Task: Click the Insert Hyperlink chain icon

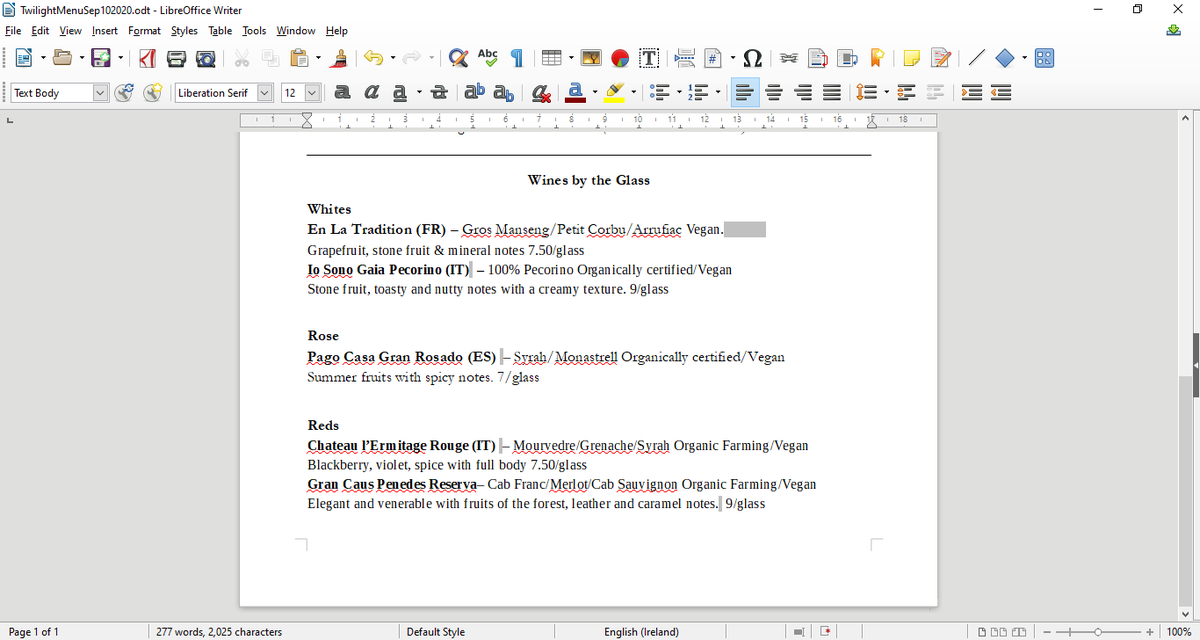Action: click(788, 59)
